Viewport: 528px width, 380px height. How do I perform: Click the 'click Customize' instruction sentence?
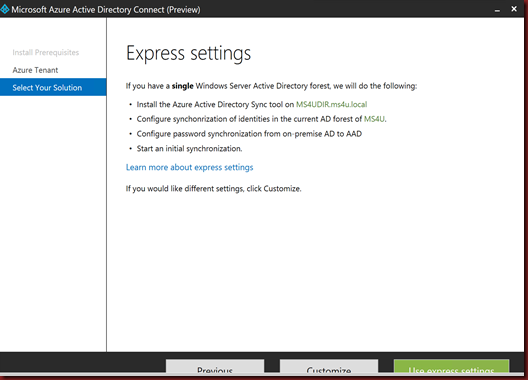pyautogui.click(x=213, y=189)
